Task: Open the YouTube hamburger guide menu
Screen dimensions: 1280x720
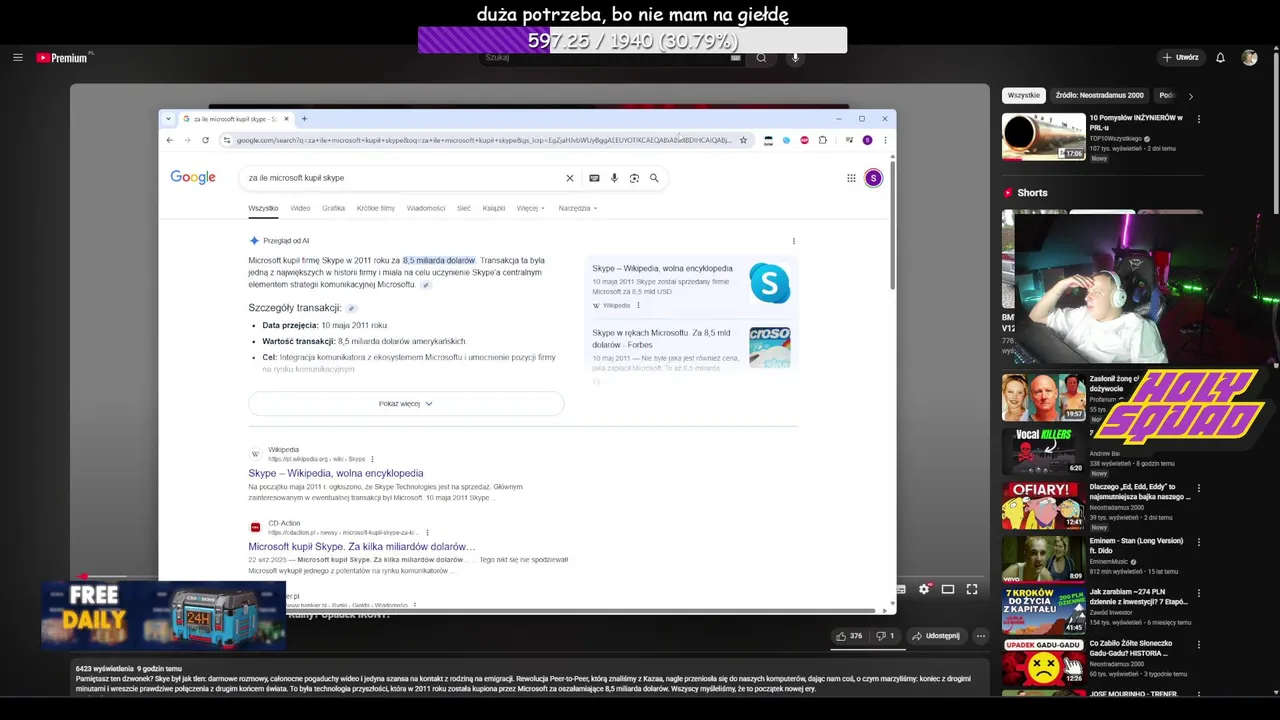Action: (17, 58)
